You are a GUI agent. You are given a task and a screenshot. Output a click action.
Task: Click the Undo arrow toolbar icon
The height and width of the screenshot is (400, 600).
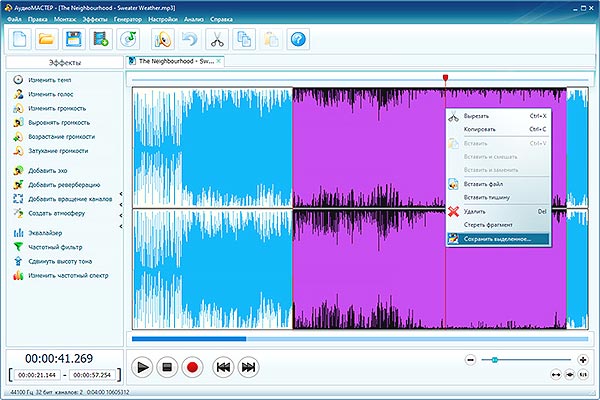pyautogui.click(x=190, y=39)
